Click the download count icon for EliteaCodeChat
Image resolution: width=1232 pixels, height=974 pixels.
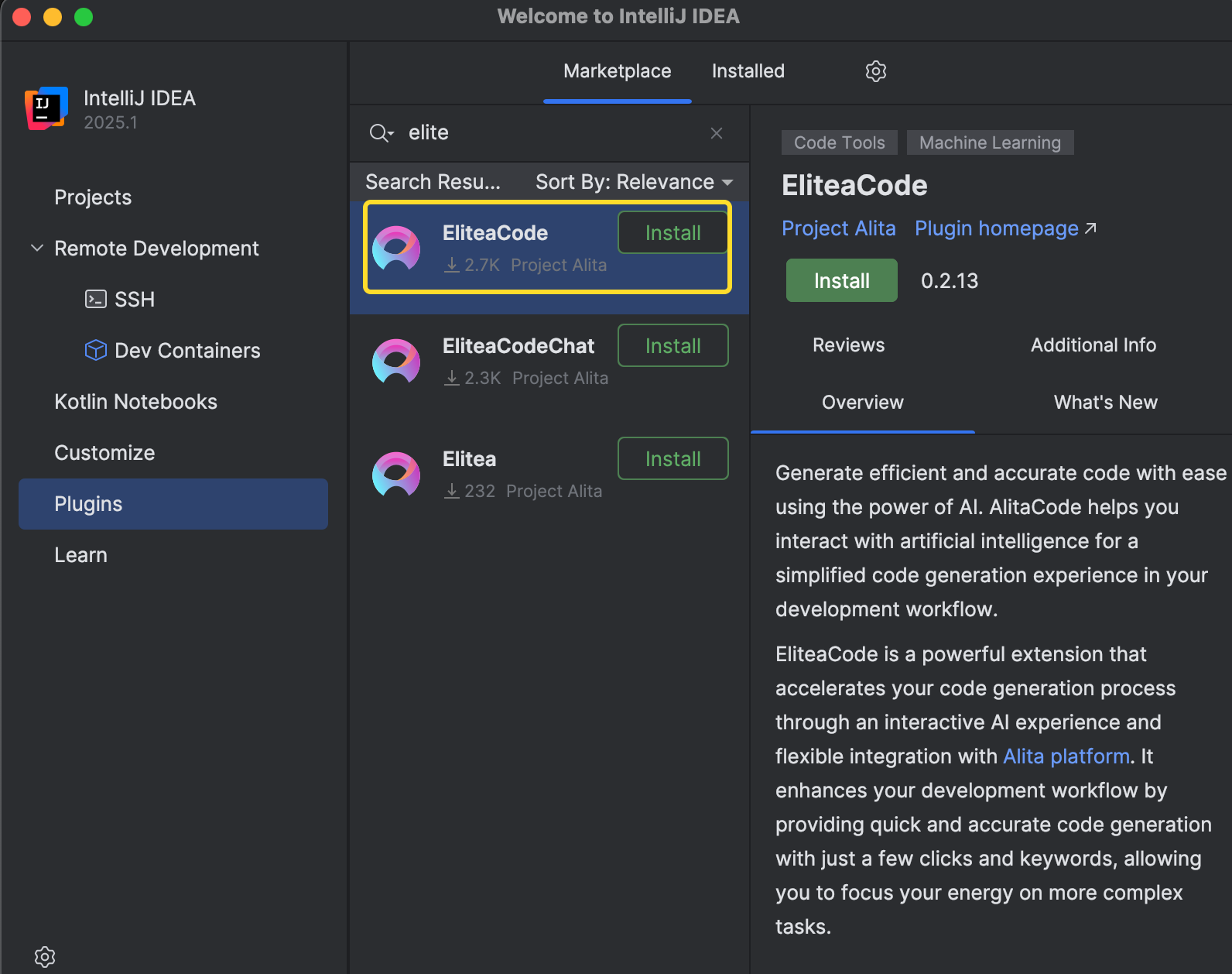point(452,378)
